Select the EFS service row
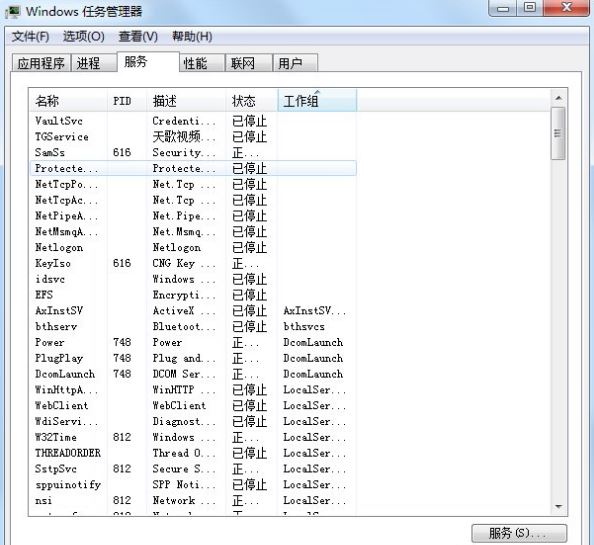 point(193,295)
